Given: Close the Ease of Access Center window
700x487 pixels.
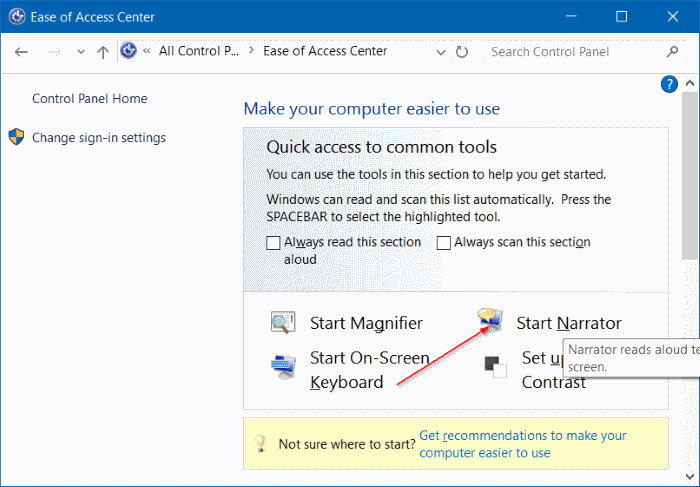Looking at the screenshot, I should coord(673,17).
